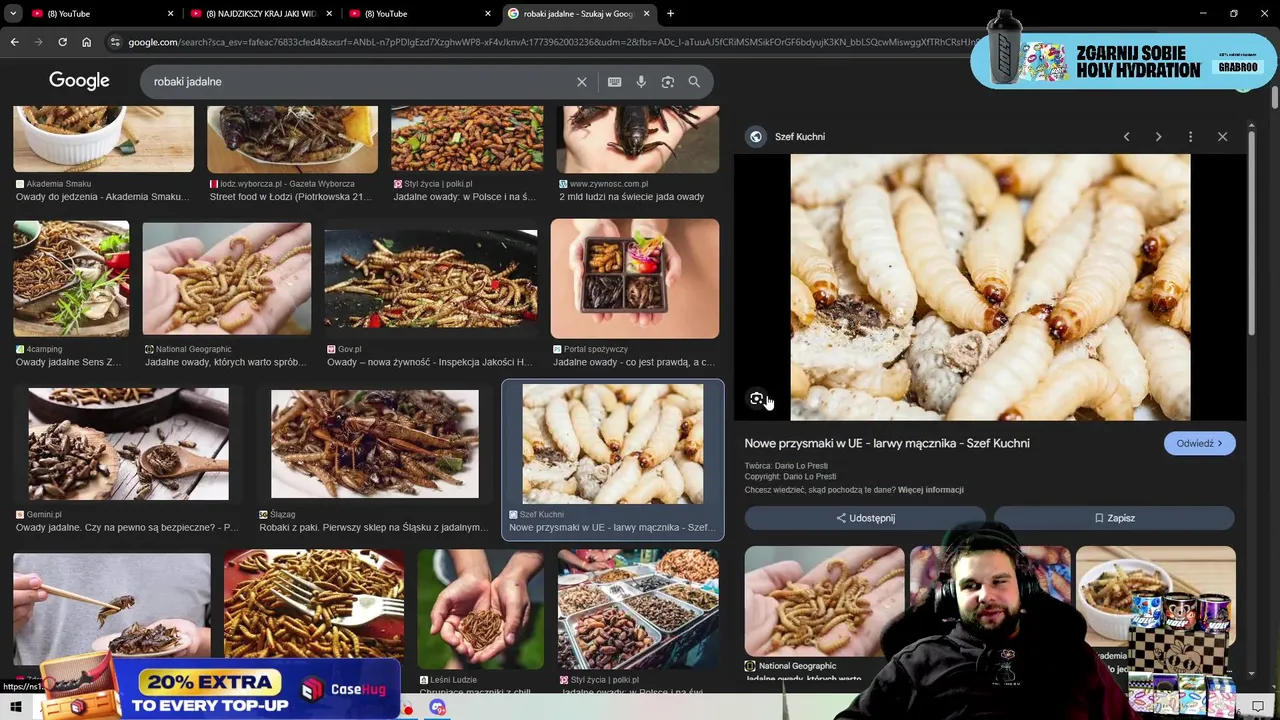Click the Google logo

[x=79, y=81]
